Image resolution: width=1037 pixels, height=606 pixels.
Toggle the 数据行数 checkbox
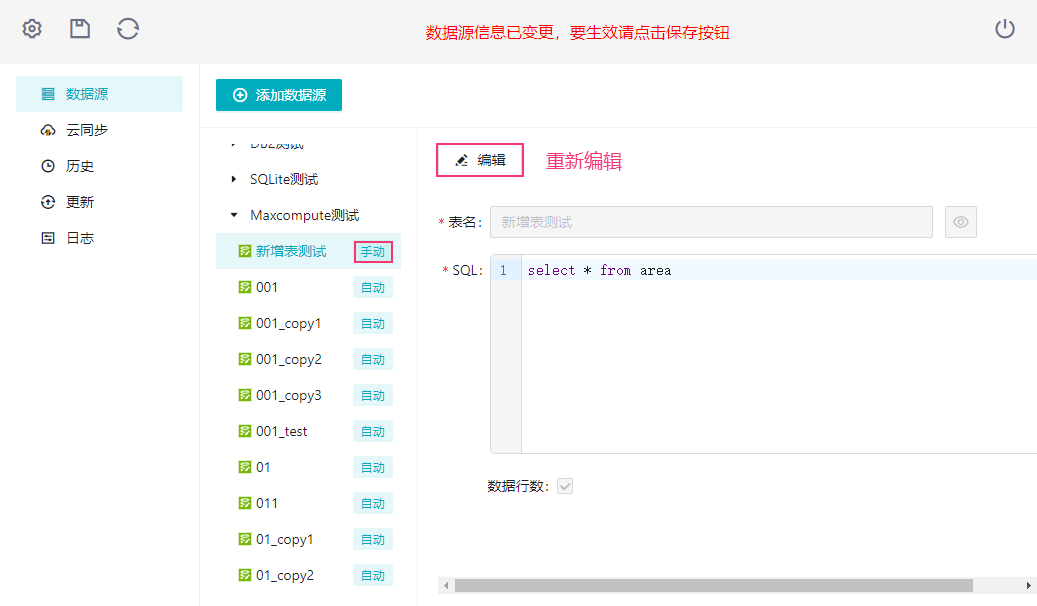[565, 486]
